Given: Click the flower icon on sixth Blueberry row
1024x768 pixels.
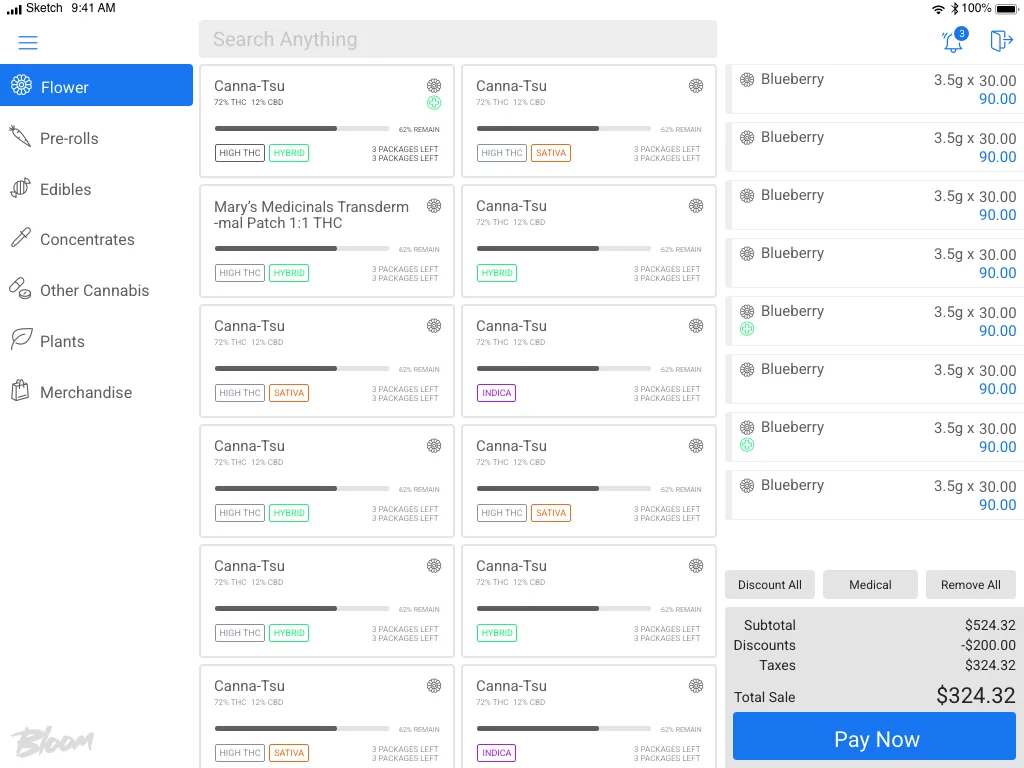Looking at the screenshot, I should (747, 370).
